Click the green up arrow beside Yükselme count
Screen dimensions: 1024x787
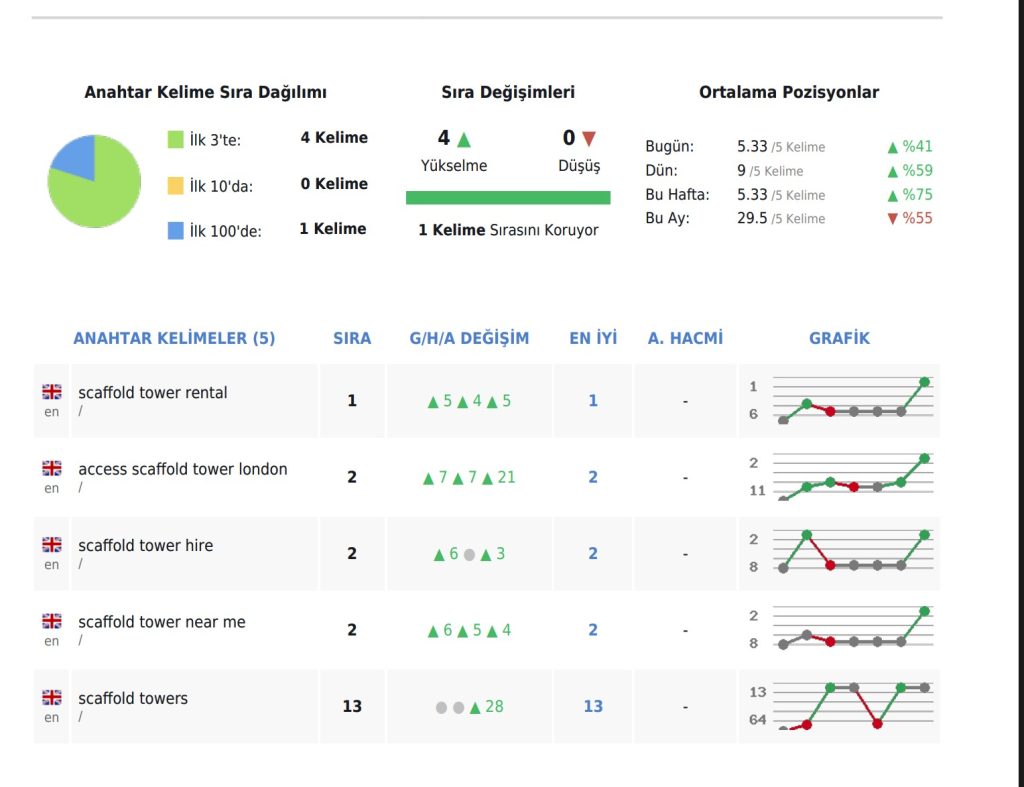(x=464, y=139)
